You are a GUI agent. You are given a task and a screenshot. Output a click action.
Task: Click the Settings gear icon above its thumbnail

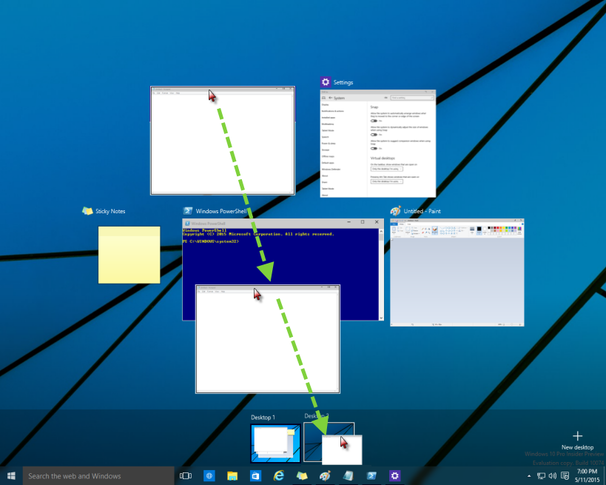(325, 82)
